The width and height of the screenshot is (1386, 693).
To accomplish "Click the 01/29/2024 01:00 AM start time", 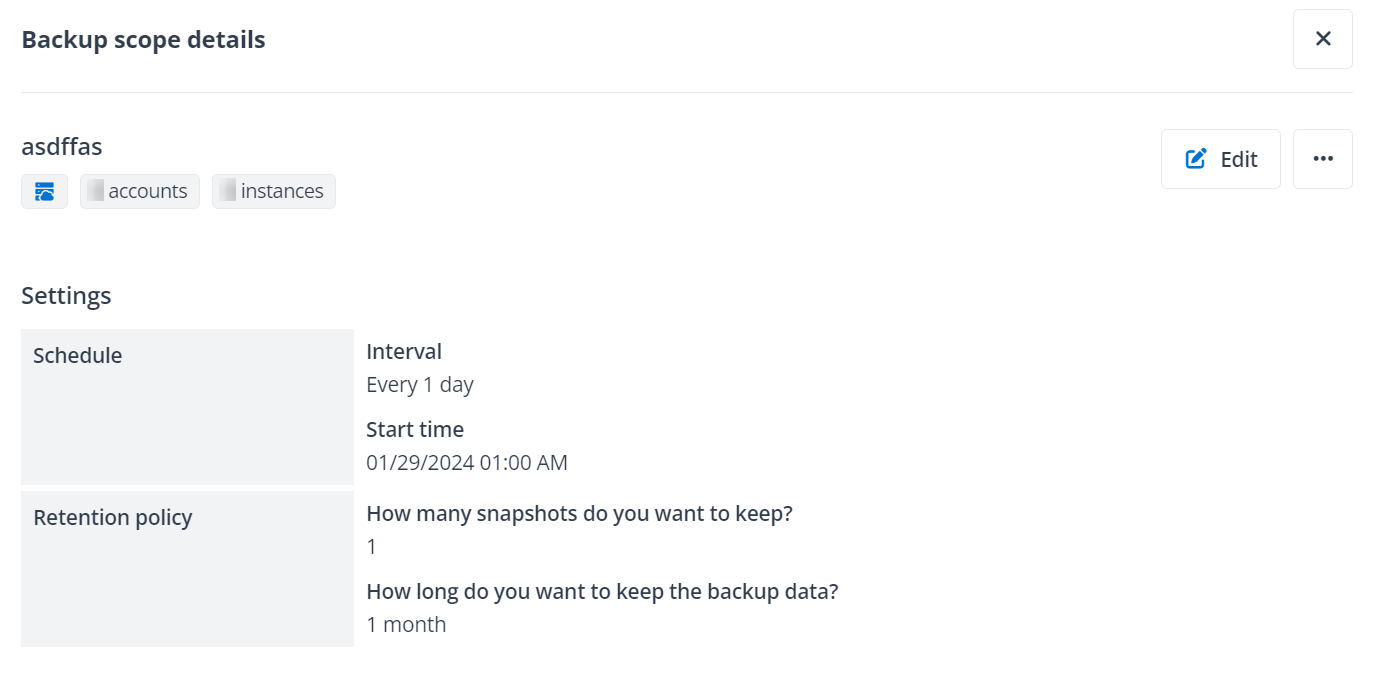I will tap(467, 462).
